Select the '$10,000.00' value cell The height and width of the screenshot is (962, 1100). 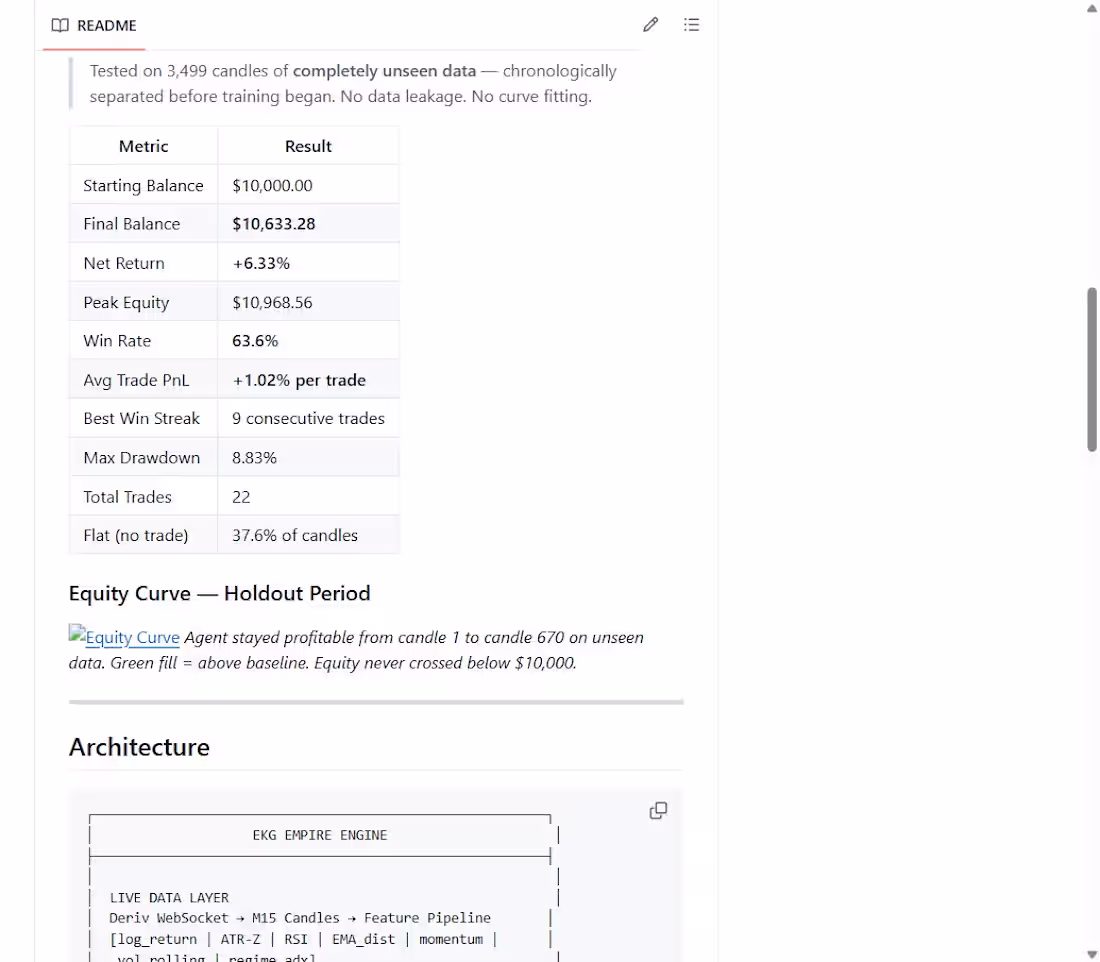tap(308, 185)
